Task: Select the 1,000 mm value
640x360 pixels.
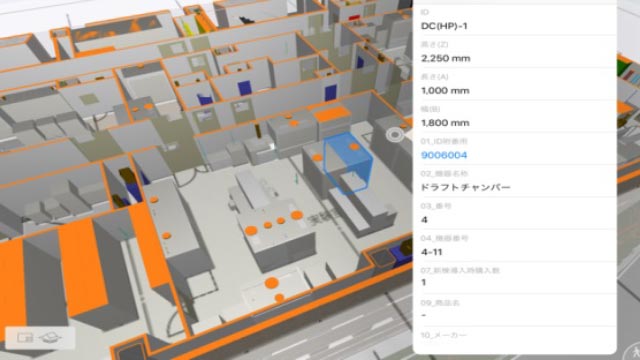Action: click(445, 91)
